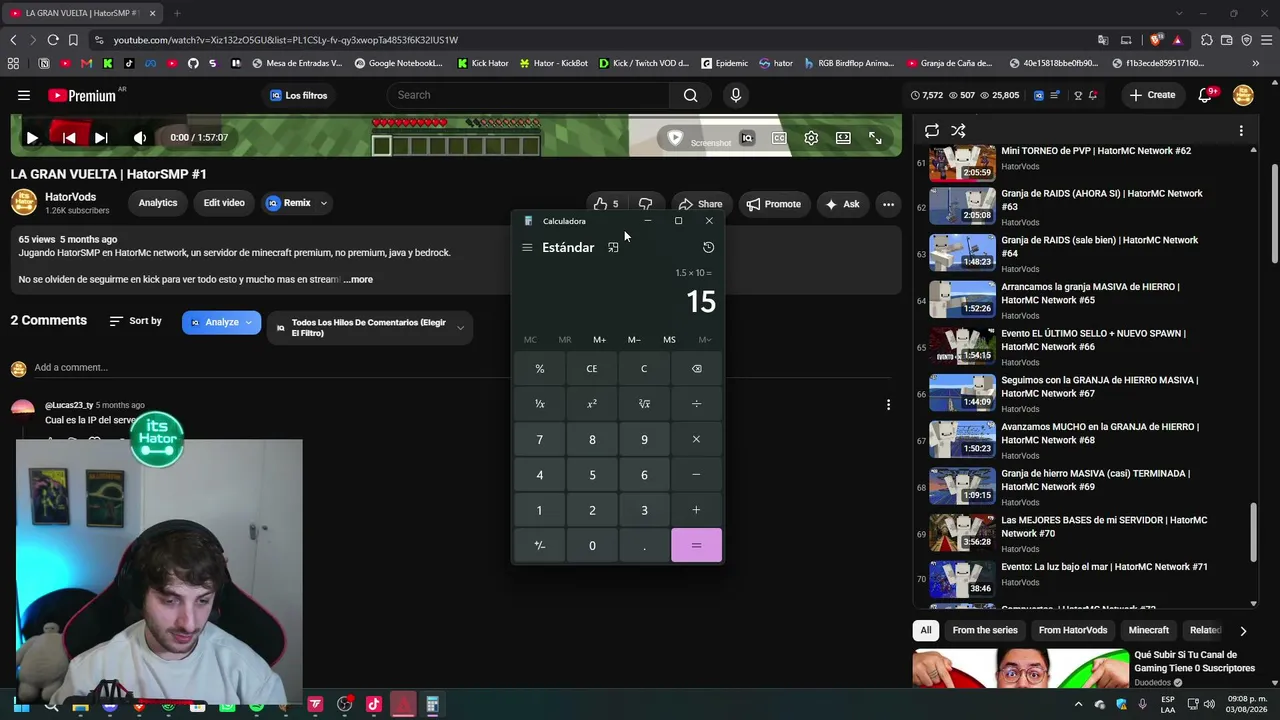
Task: Open the playlist options three-dot menu
Action: (x=1241, y=131)
